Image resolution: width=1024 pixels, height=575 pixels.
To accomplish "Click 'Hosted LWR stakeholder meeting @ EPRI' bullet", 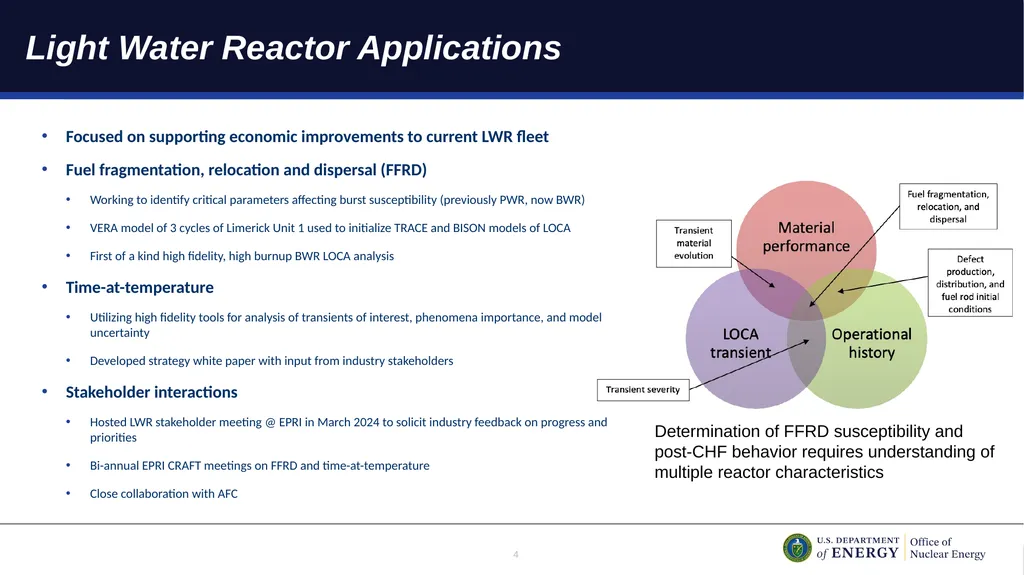I will click(349, 430).
